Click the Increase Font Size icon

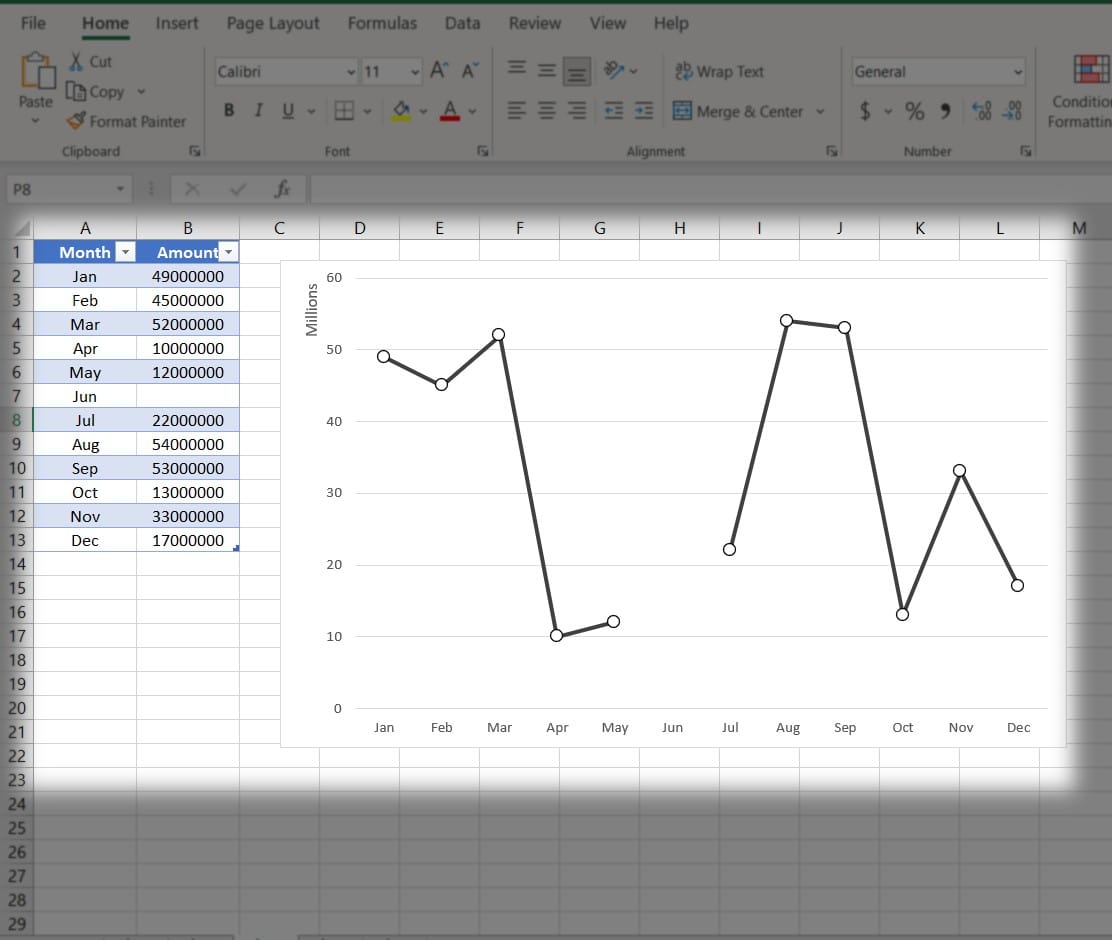tap(439, 71)
